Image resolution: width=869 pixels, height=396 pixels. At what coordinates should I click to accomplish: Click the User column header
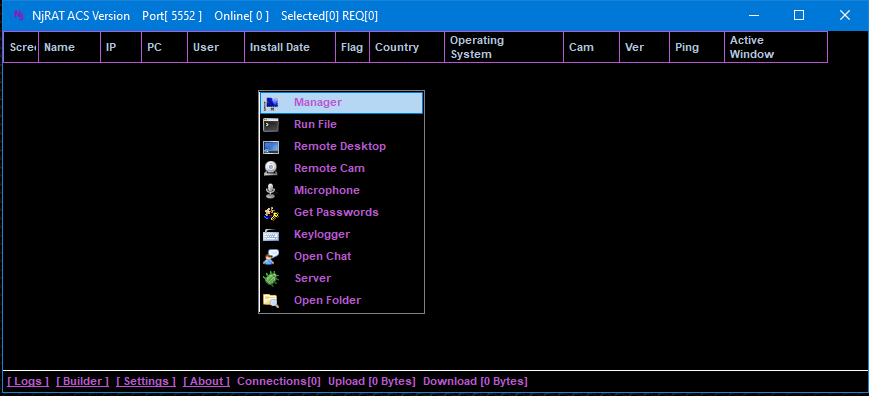pyautogui.click(x=216, y=47)
